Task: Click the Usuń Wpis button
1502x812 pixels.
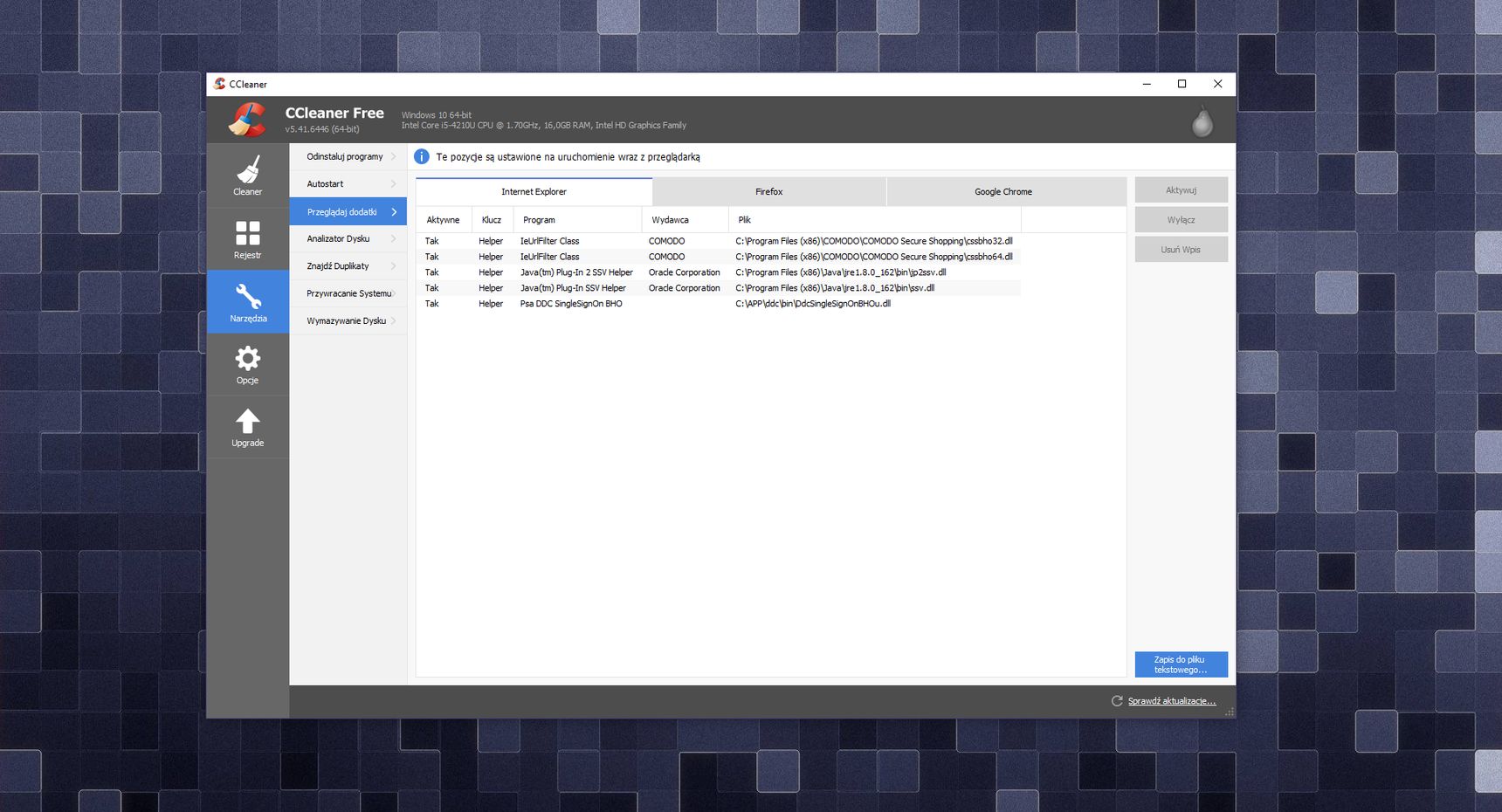Action: (1182, 250)
